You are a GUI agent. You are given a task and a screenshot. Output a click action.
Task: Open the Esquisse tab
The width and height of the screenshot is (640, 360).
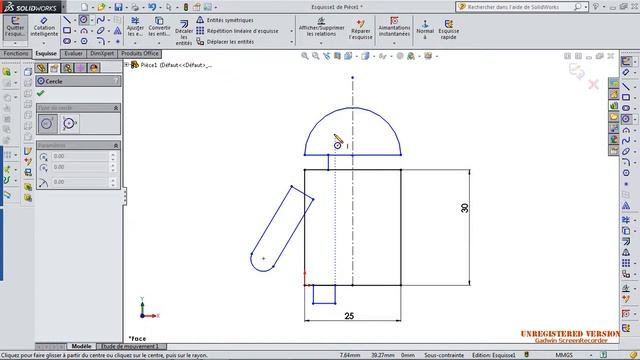click(x=46, y=53)
